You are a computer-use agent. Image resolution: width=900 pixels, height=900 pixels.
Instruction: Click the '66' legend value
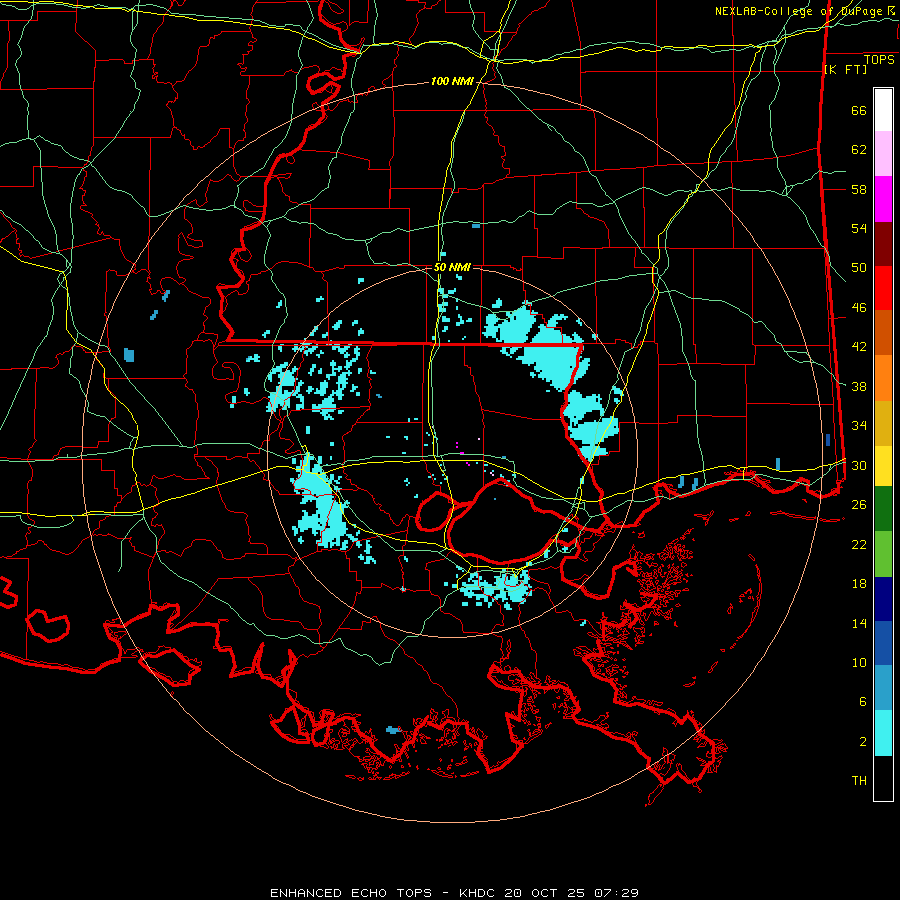[859, 110]
